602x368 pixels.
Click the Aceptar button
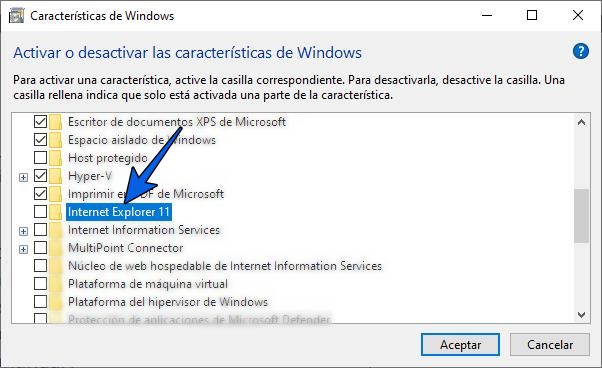point(460,345)
